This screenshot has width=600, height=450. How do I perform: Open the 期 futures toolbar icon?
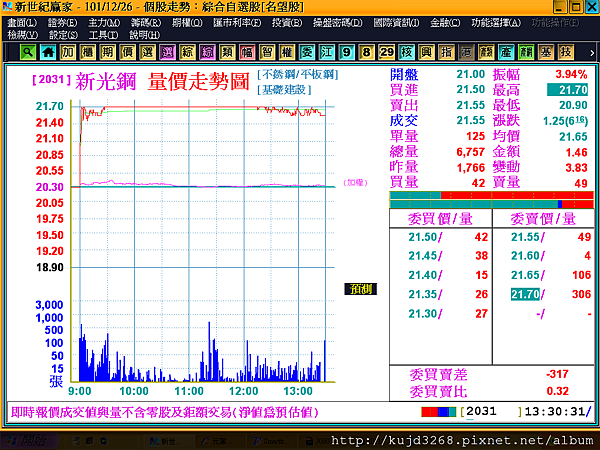pyautogui.click(x=108, y=52)
